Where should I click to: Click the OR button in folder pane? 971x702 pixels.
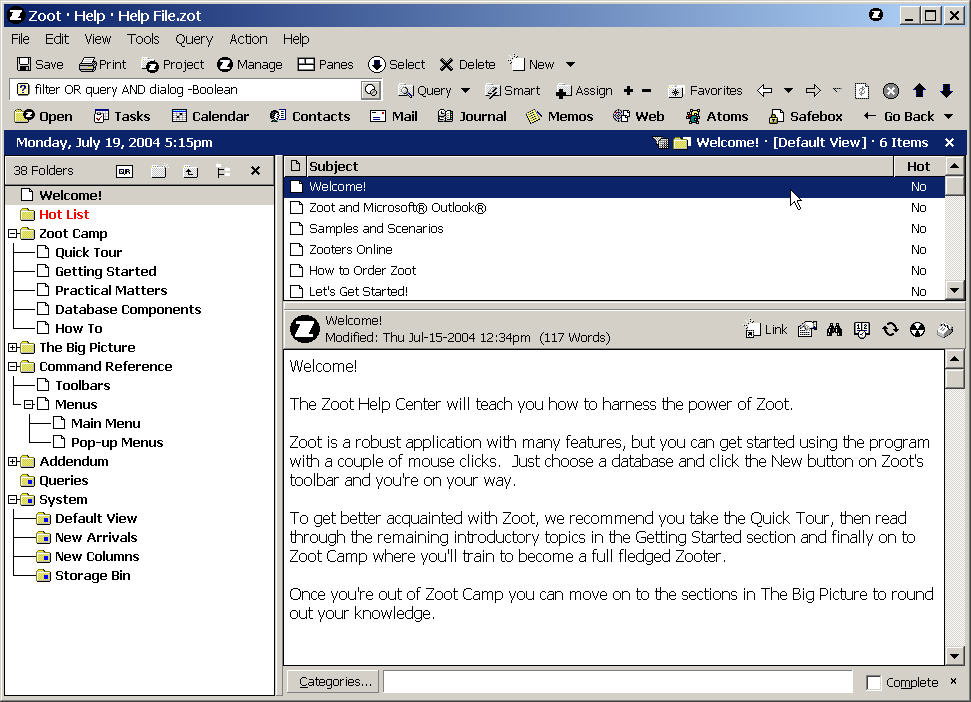click(x=124, y=171)
